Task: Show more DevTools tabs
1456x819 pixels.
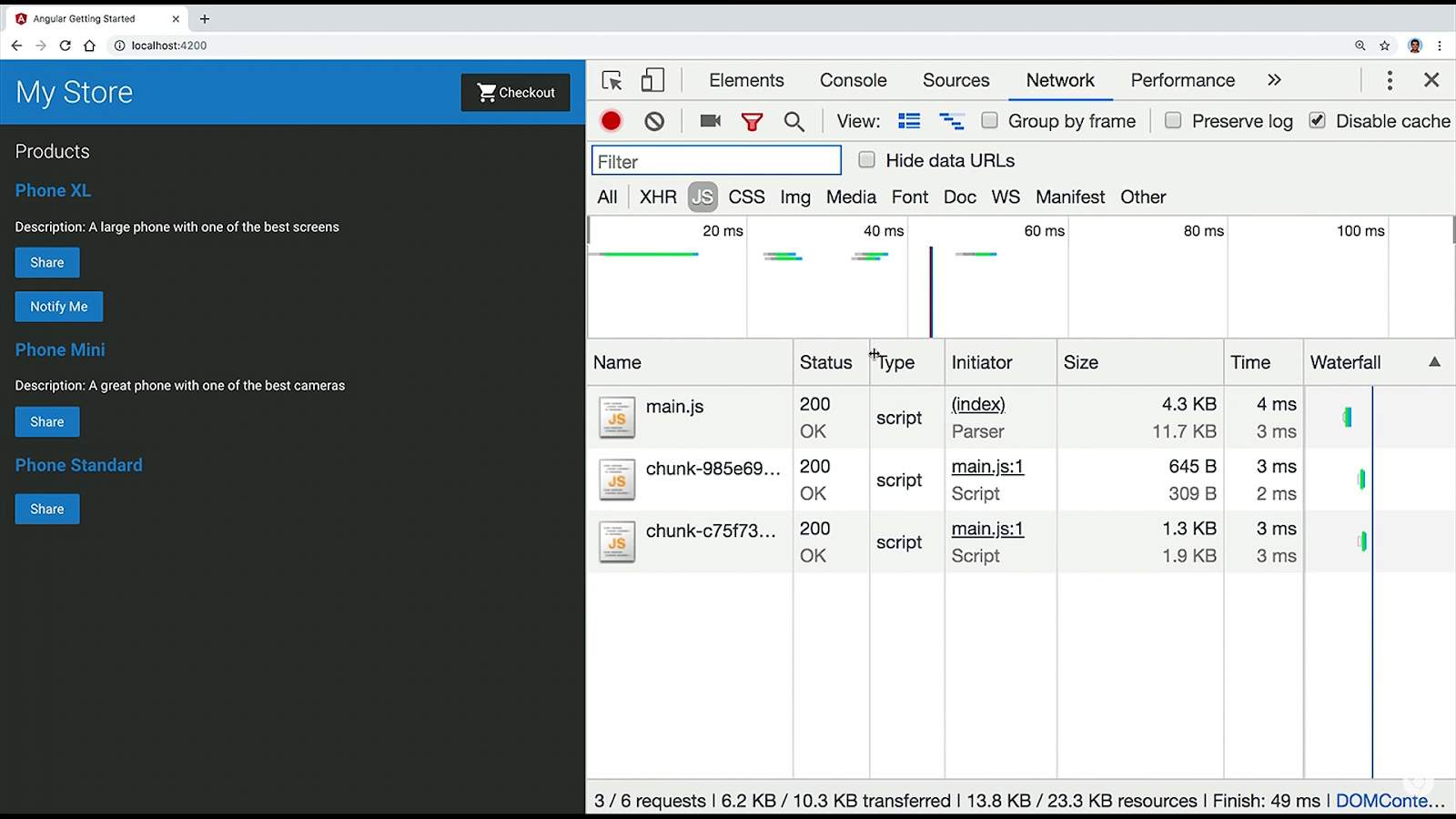Action: coord(1274,80)
